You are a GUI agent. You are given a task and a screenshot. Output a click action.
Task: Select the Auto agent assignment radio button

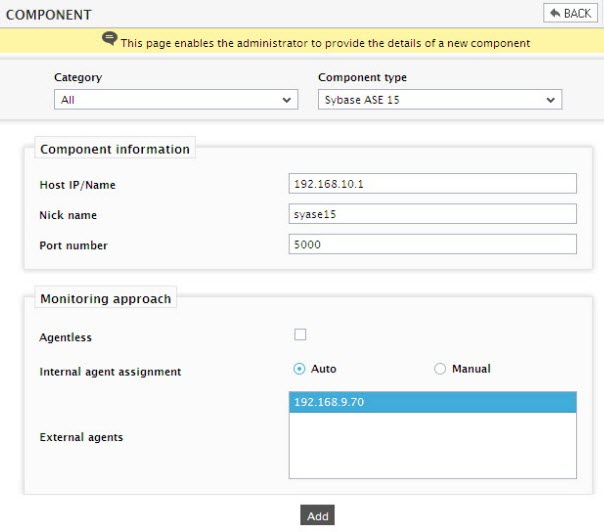point(299,369)
